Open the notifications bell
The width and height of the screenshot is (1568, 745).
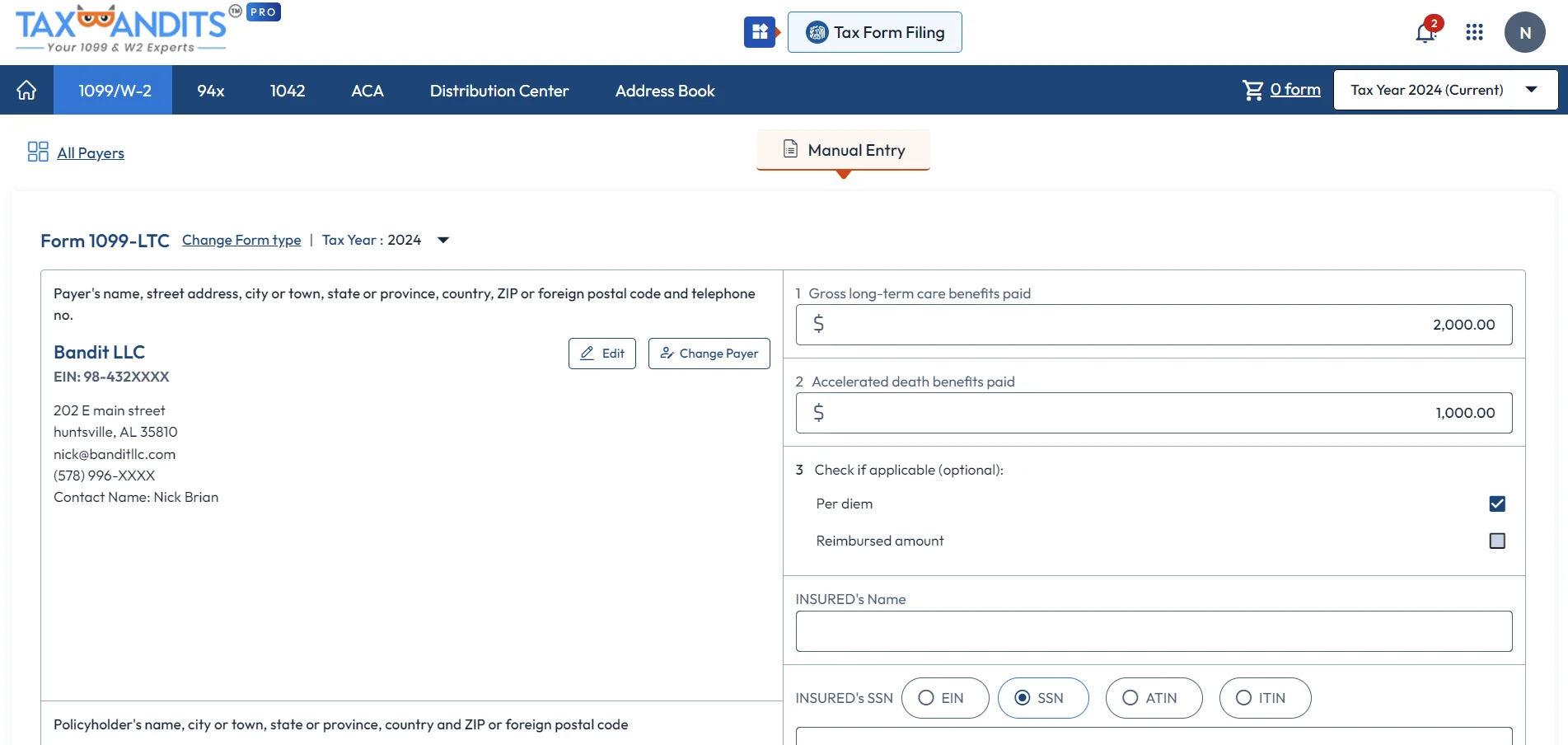[x=1423, y=32]
